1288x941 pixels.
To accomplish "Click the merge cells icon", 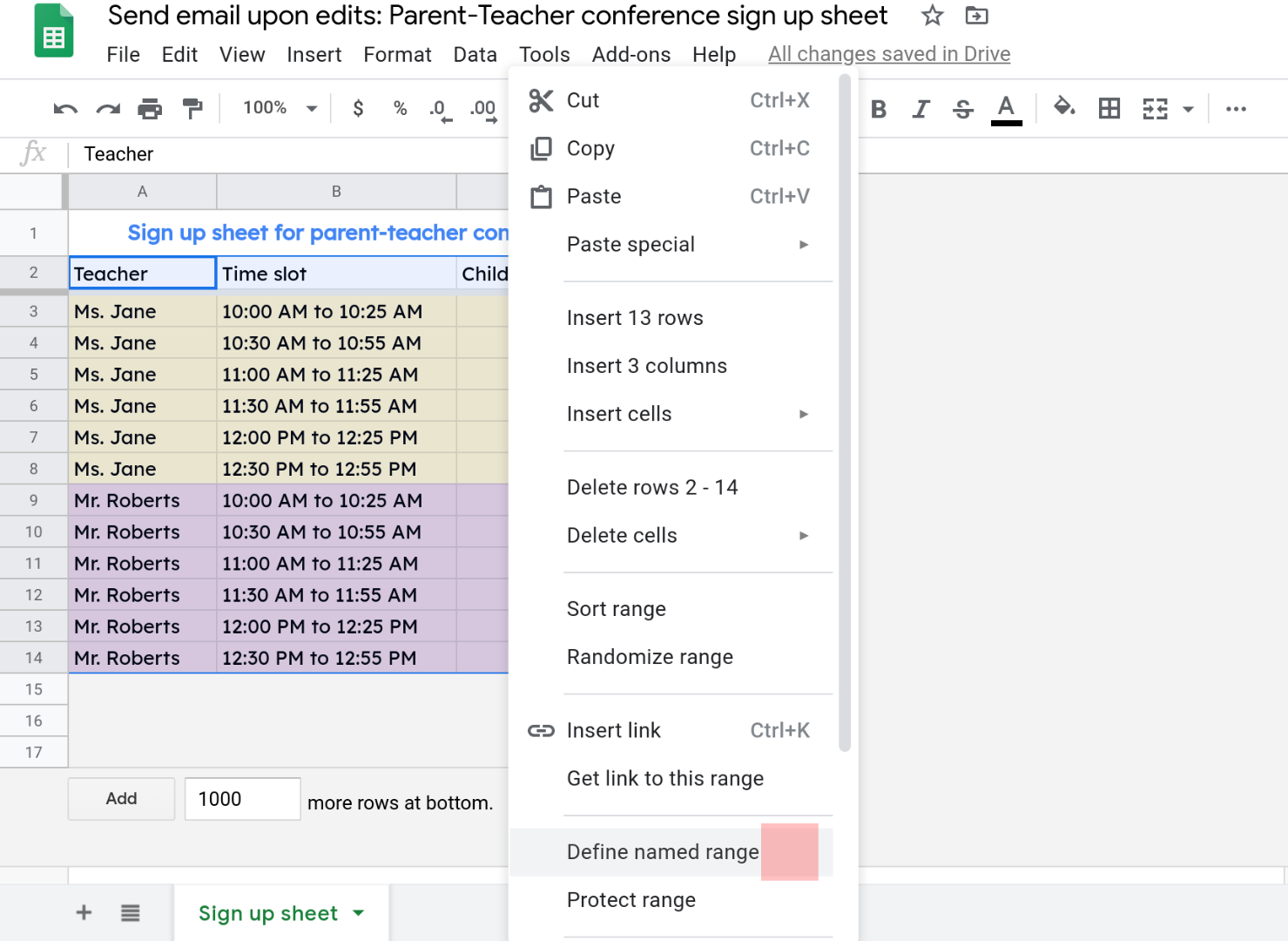I will pos(1155,109).
